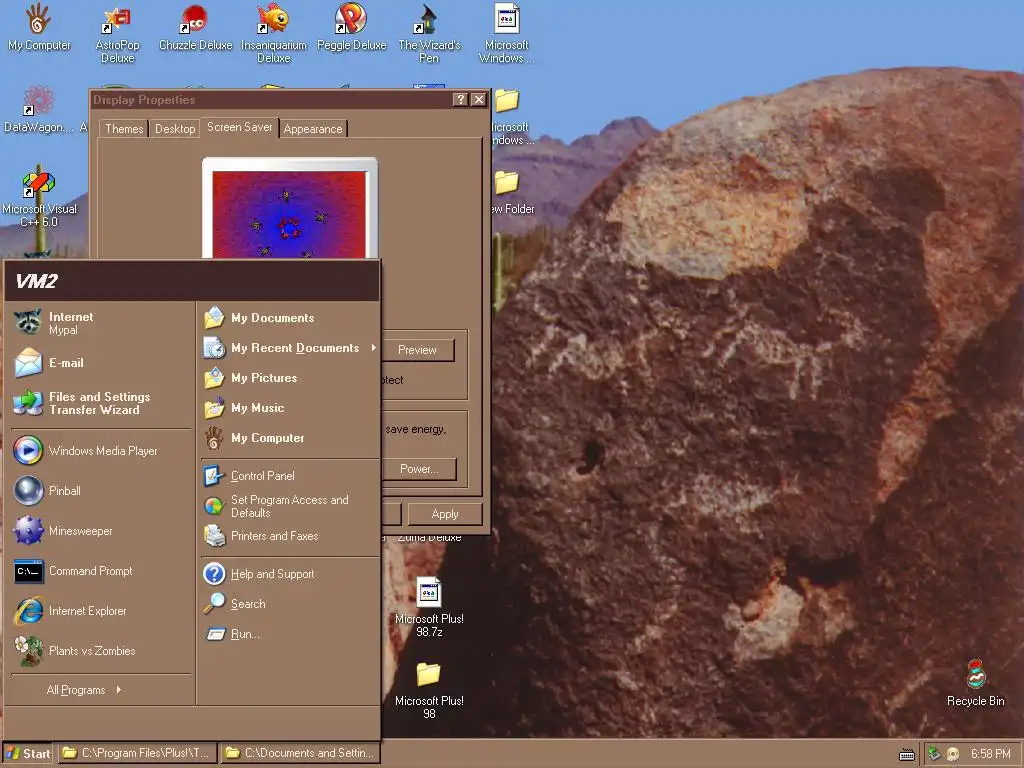Viewport: 1024px width, 768px height.
Task: Open monitor Power... settings
Action: [419, 469]
